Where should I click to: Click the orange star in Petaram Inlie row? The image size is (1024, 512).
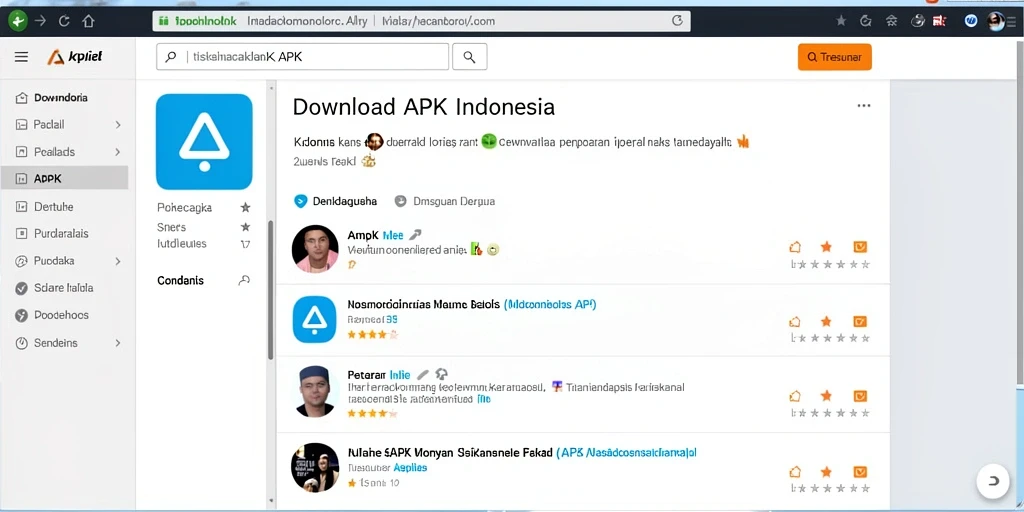826,396
